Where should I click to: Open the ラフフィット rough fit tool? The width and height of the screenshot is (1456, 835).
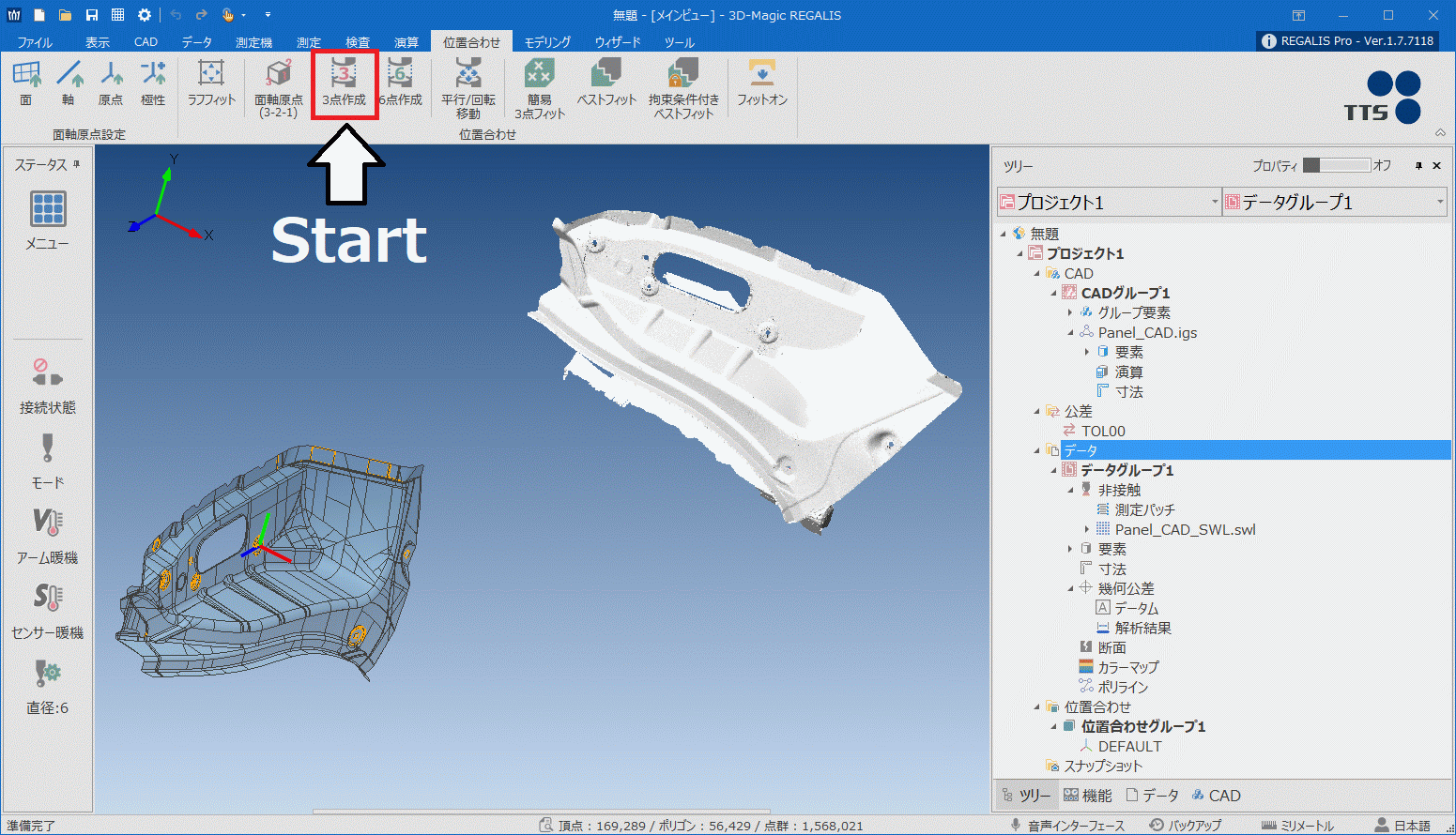[x=211, y=83]
